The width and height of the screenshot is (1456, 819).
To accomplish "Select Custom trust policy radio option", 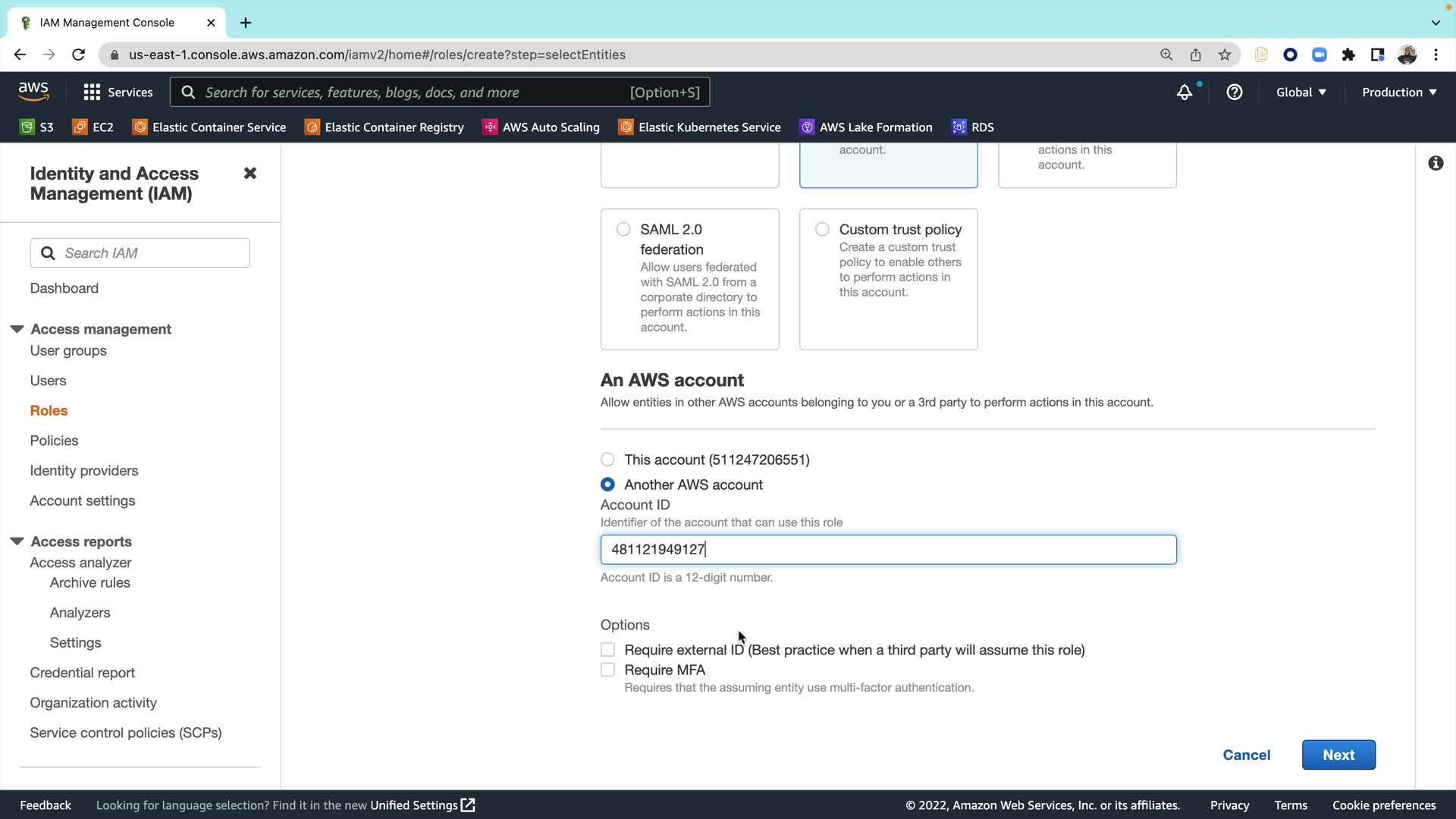I will click(x=822, y=229).
